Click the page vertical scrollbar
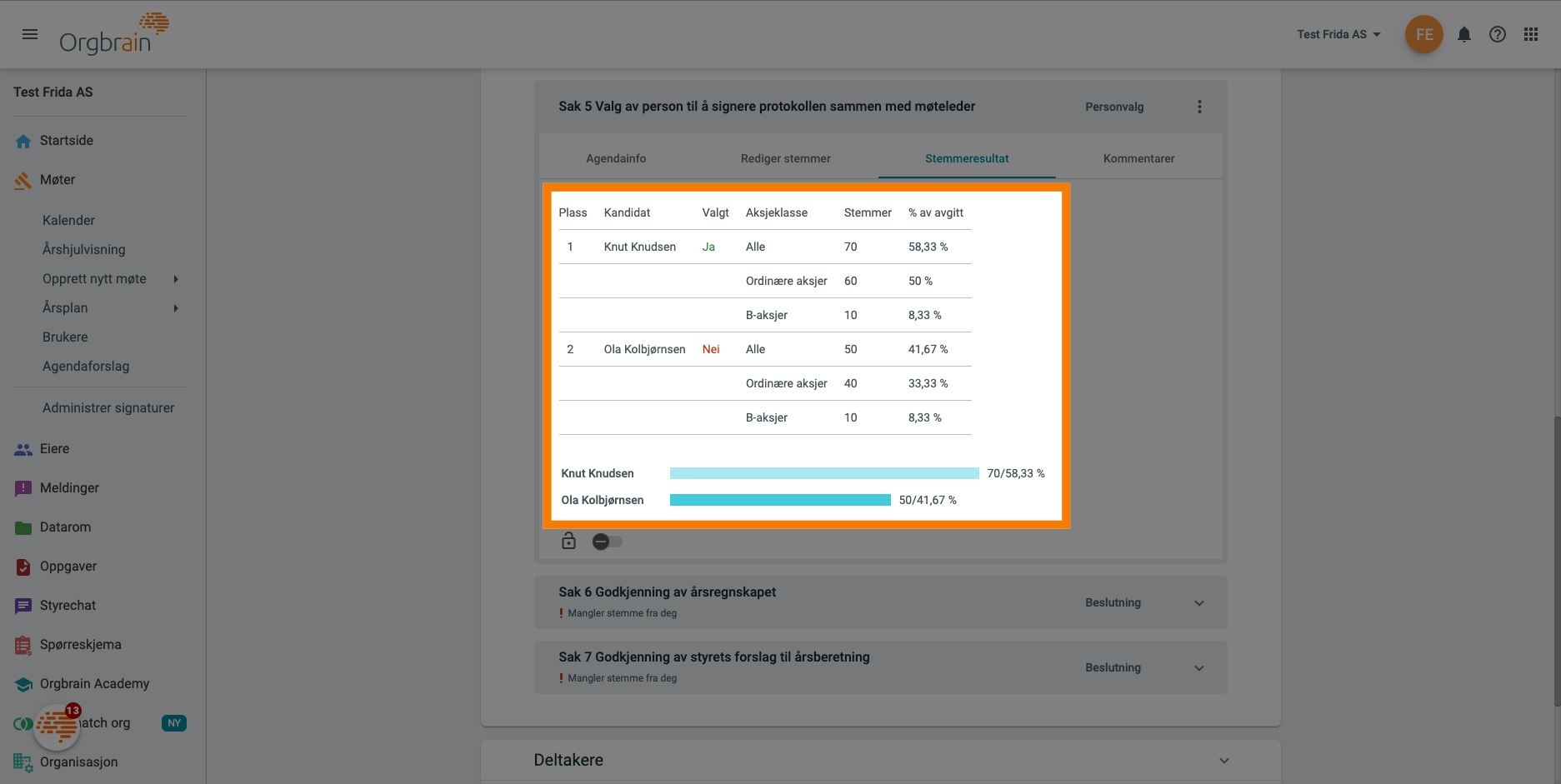This screenshot has width=1561, height=784. pos(1557,562)
